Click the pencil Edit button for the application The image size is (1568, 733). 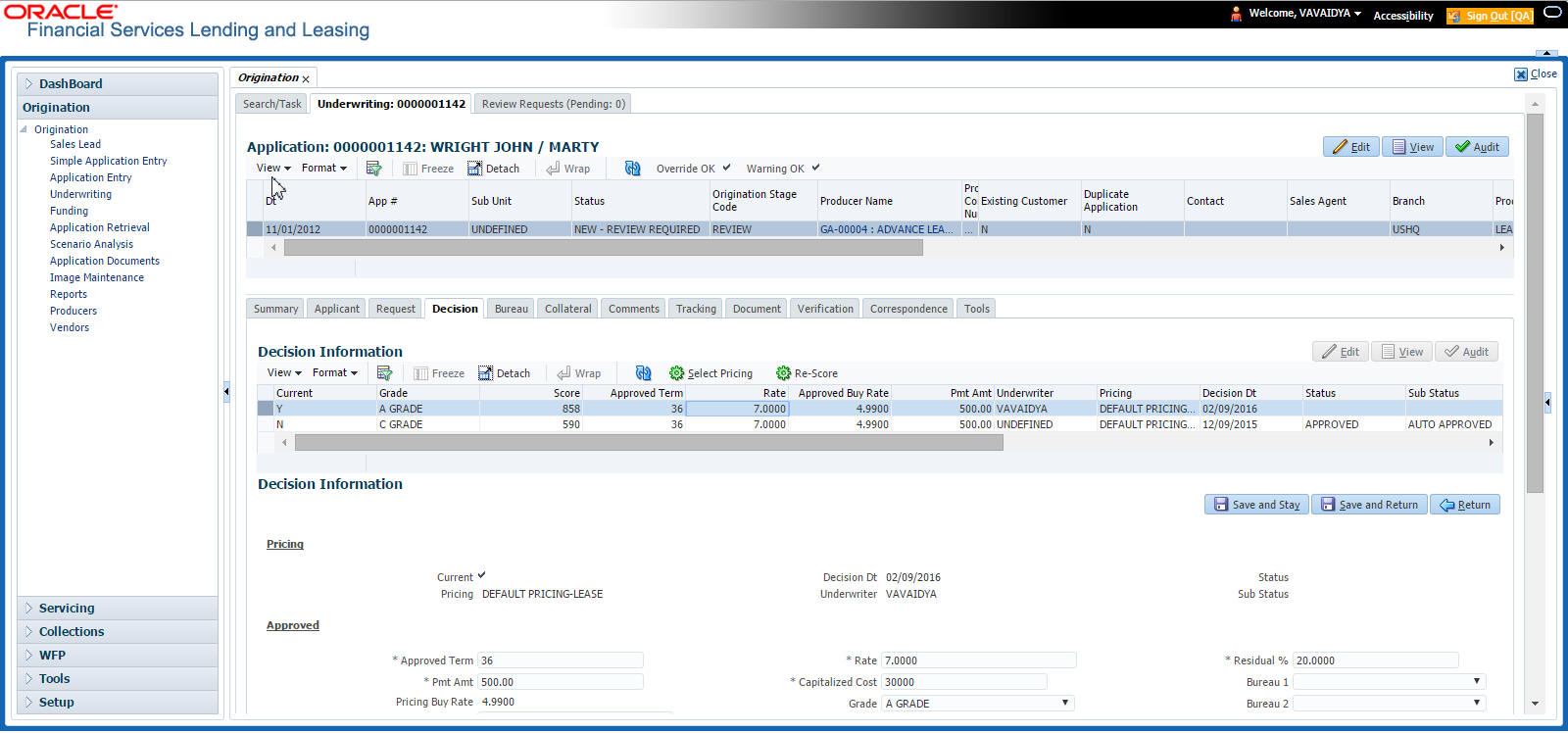(x=1351, y=147)
